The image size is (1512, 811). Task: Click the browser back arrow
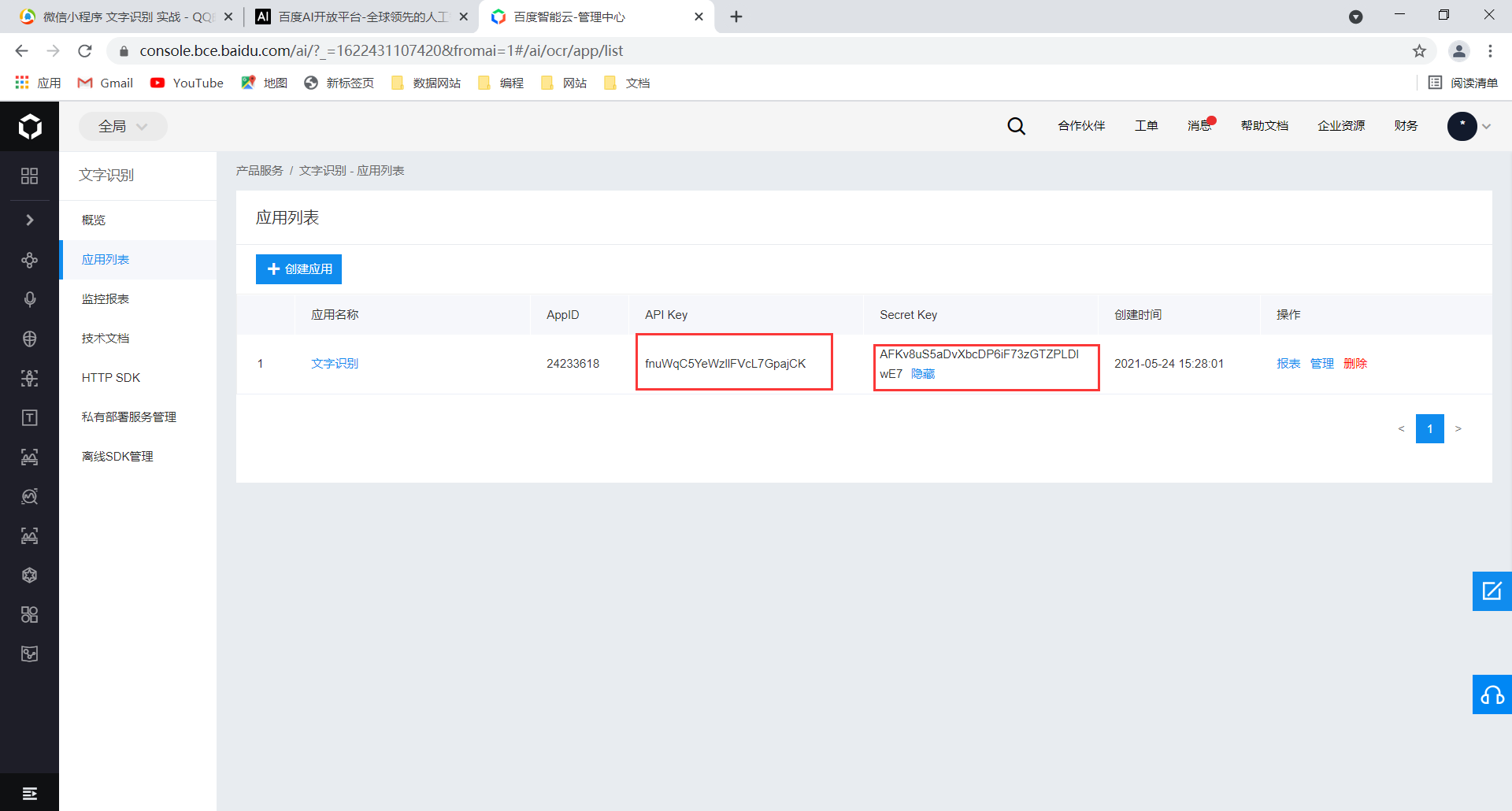click(x=21, y=51)
